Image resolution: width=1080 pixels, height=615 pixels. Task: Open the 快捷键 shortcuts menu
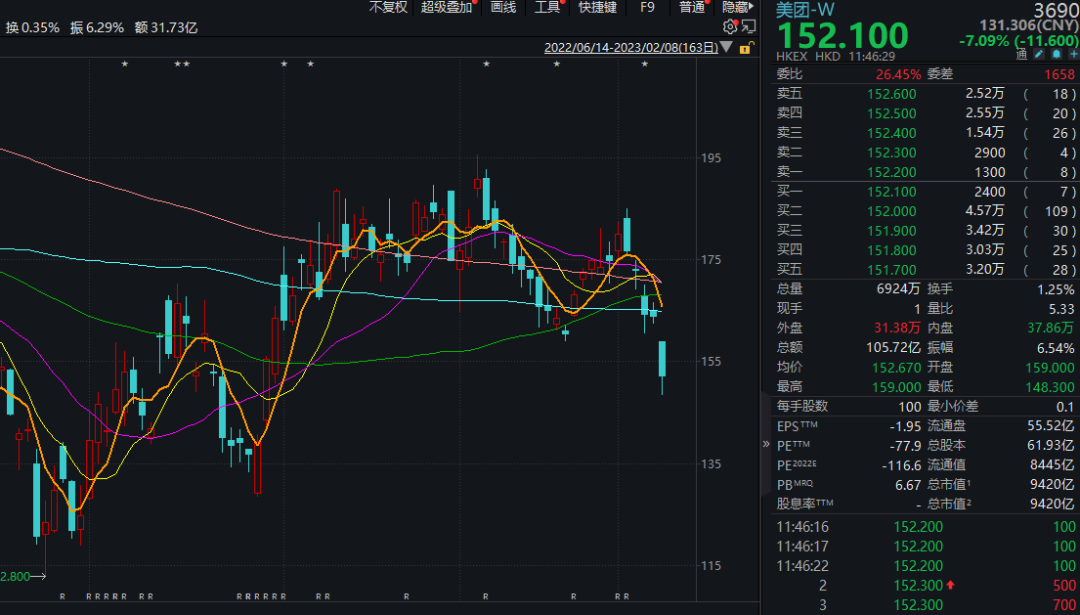(598, 7)
